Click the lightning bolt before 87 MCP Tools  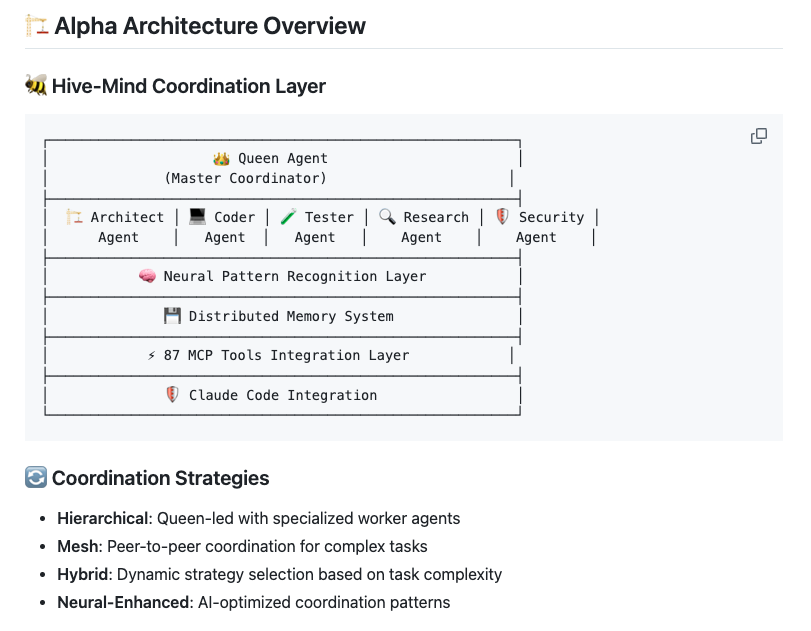pos(152,355)
